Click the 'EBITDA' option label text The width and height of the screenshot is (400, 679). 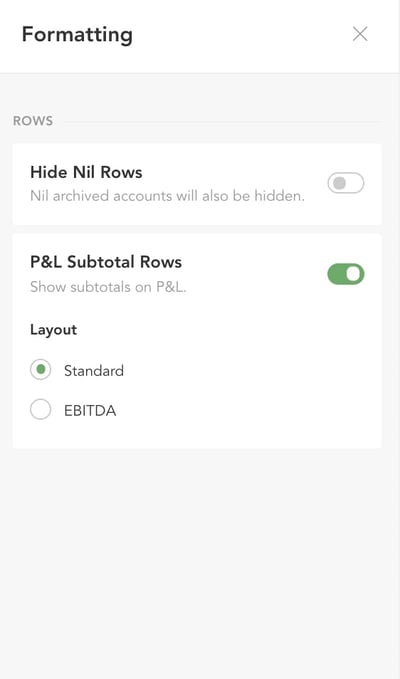pyautogui.click(x=90, y=411)
